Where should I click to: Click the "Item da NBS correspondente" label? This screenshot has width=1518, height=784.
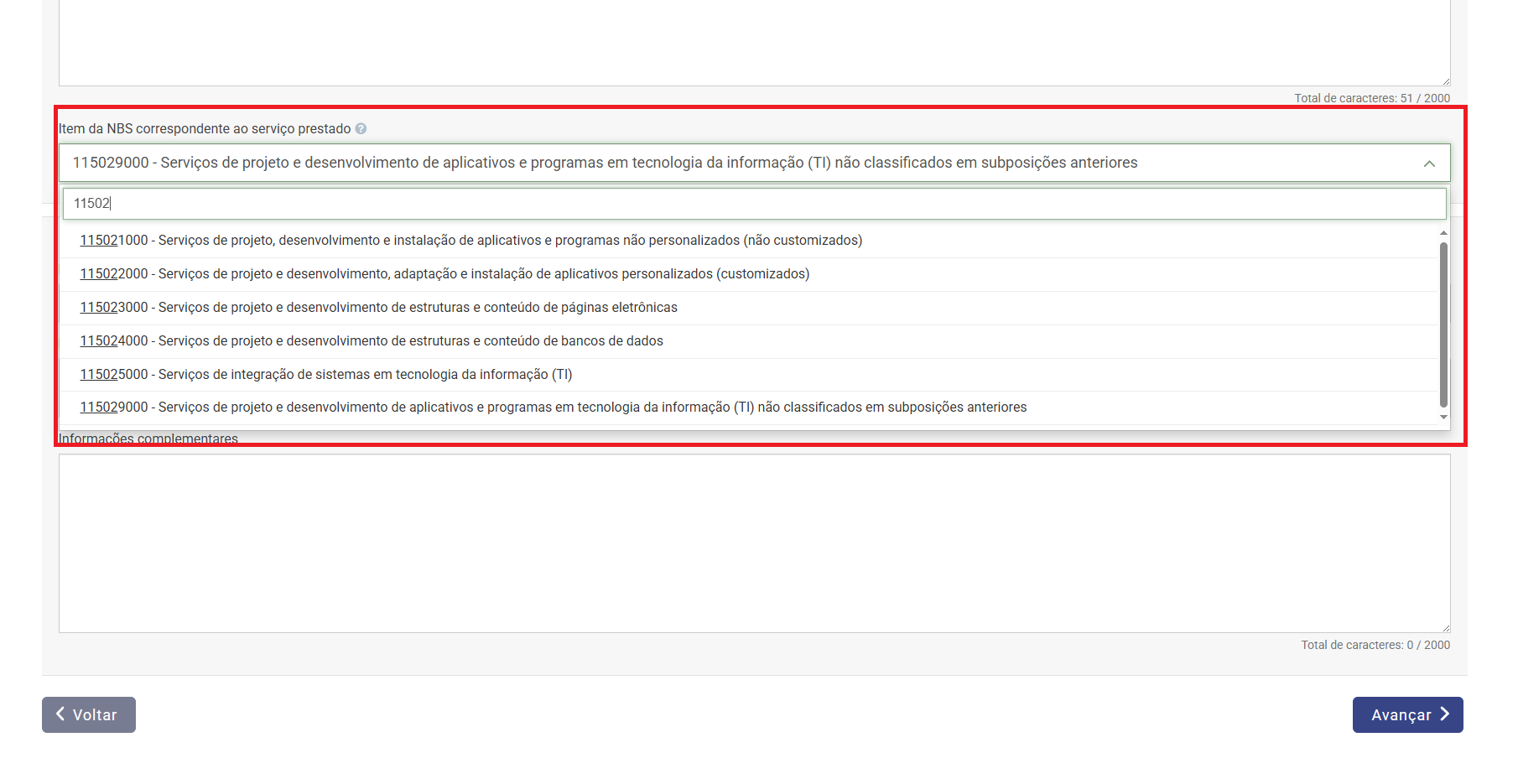click(x=205, y=129)
